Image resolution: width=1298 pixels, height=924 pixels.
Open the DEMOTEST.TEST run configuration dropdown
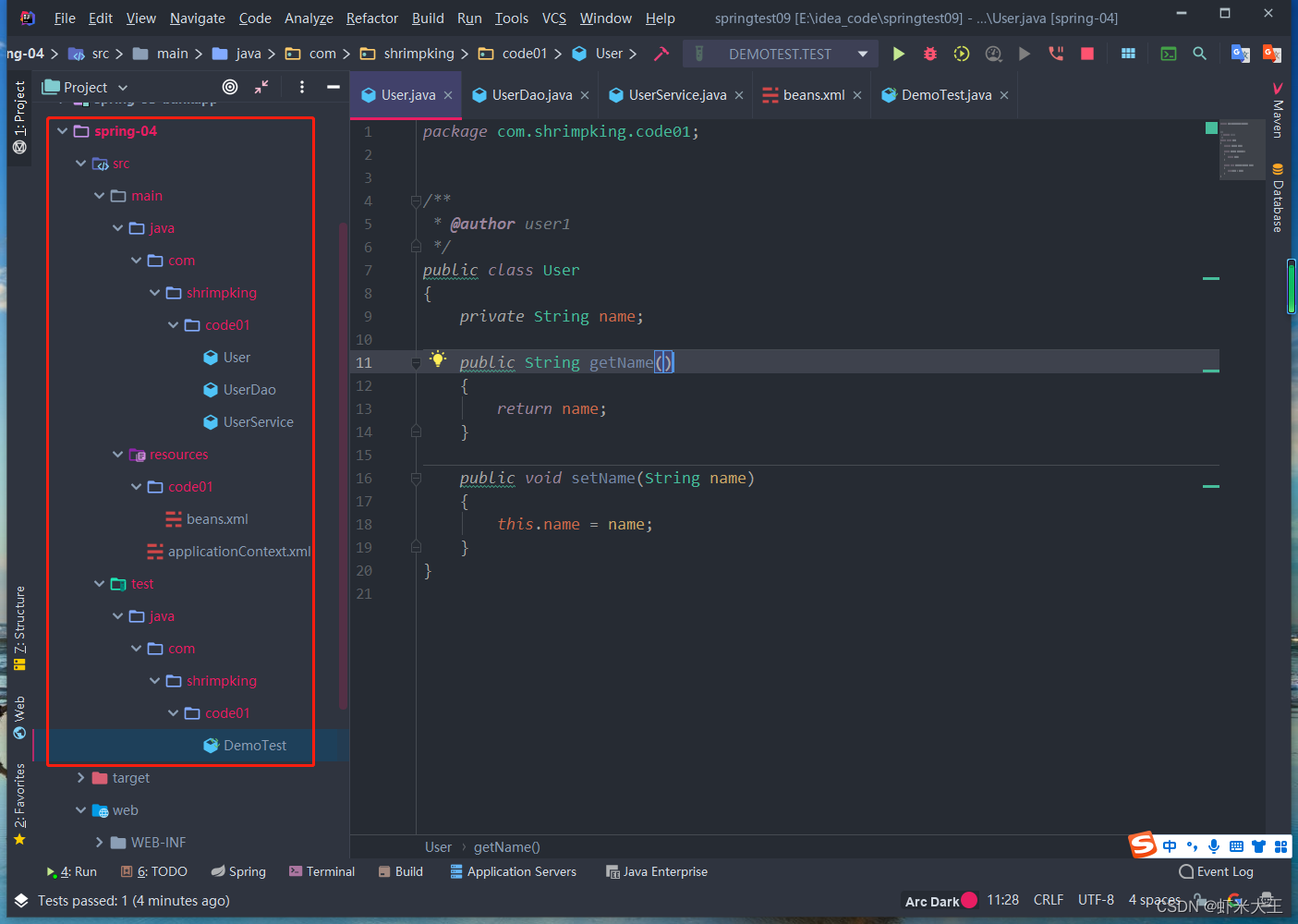coord(864,54)
